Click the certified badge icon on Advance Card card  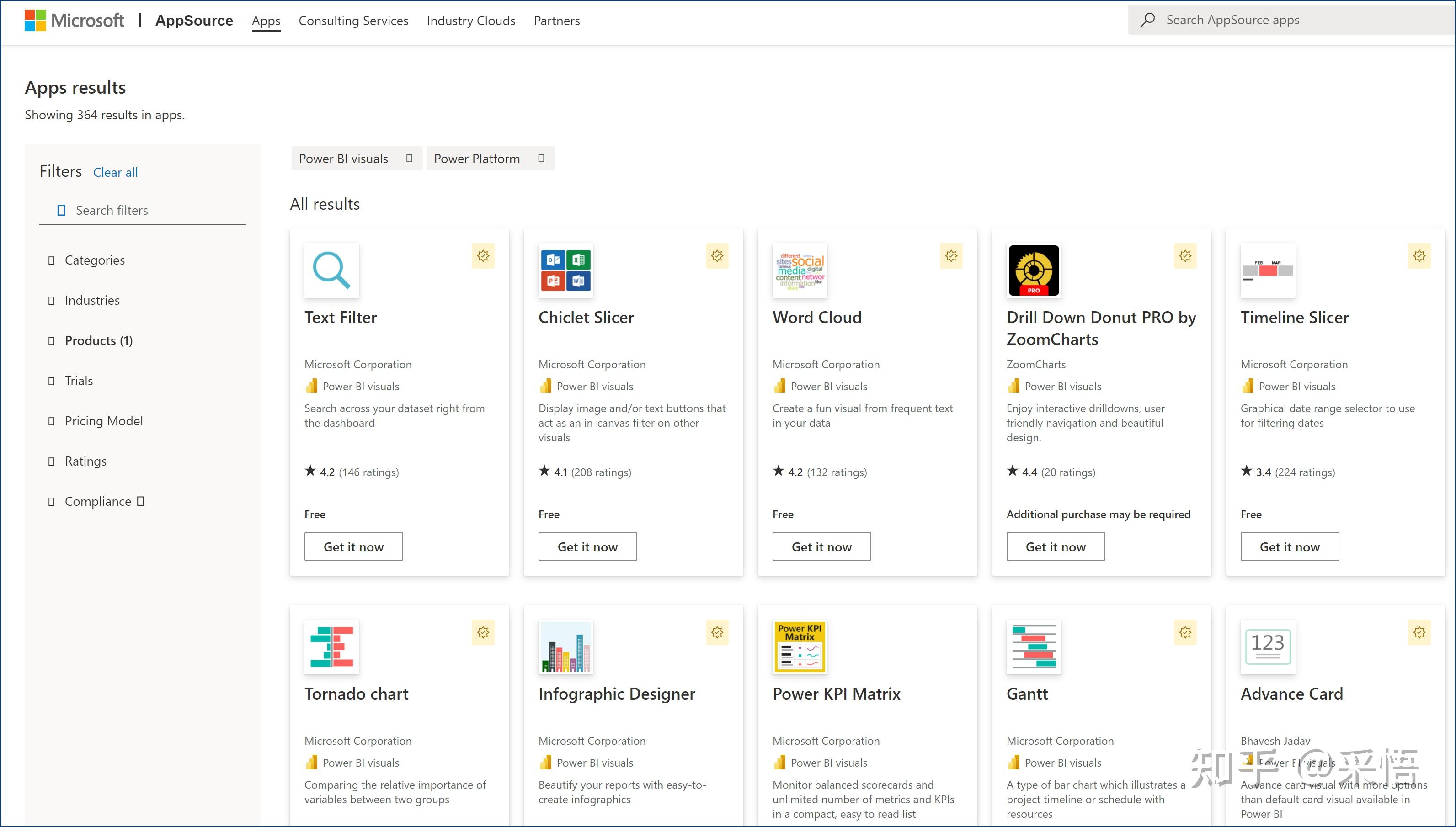1419,633
